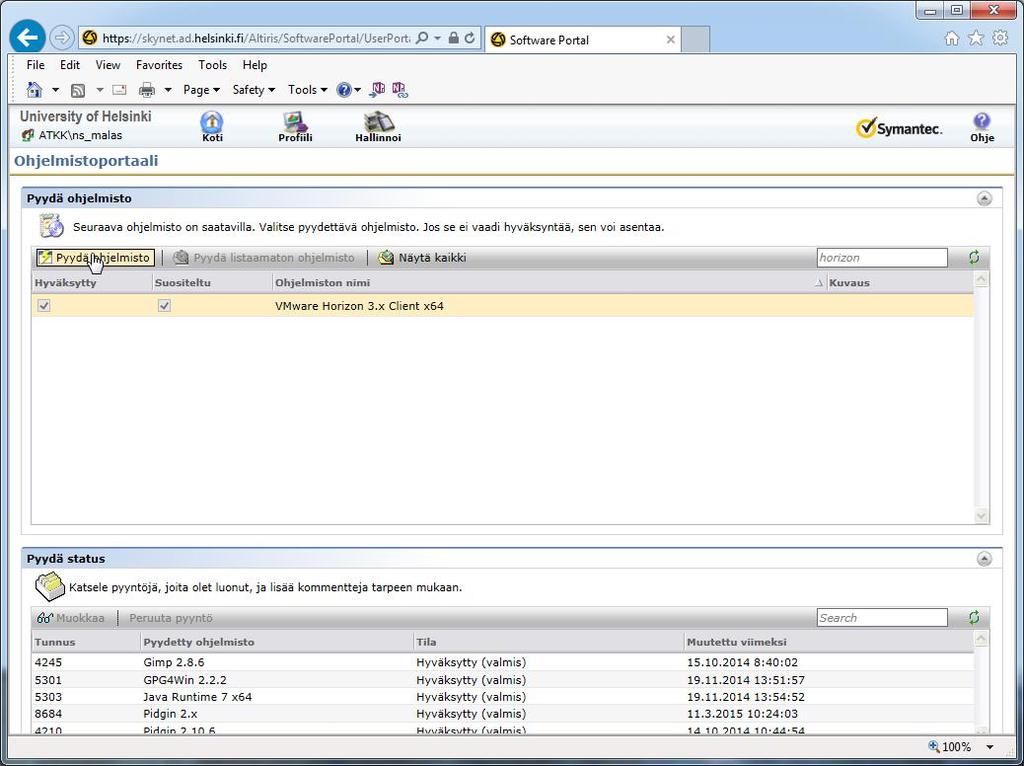Open the Tools menu in menu bar

(213, 65)
